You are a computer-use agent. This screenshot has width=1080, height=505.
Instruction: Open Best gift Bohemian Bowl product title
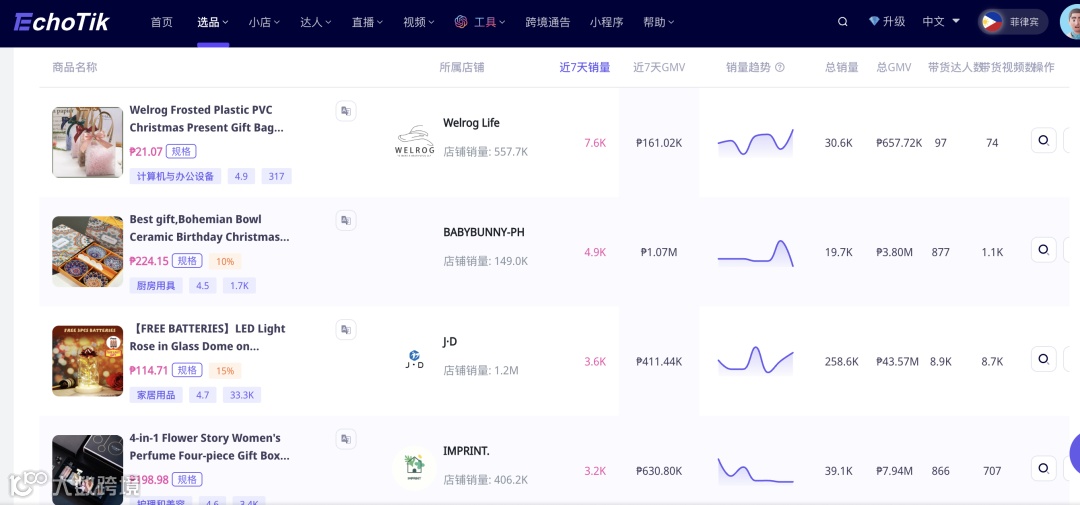(209, 228)
